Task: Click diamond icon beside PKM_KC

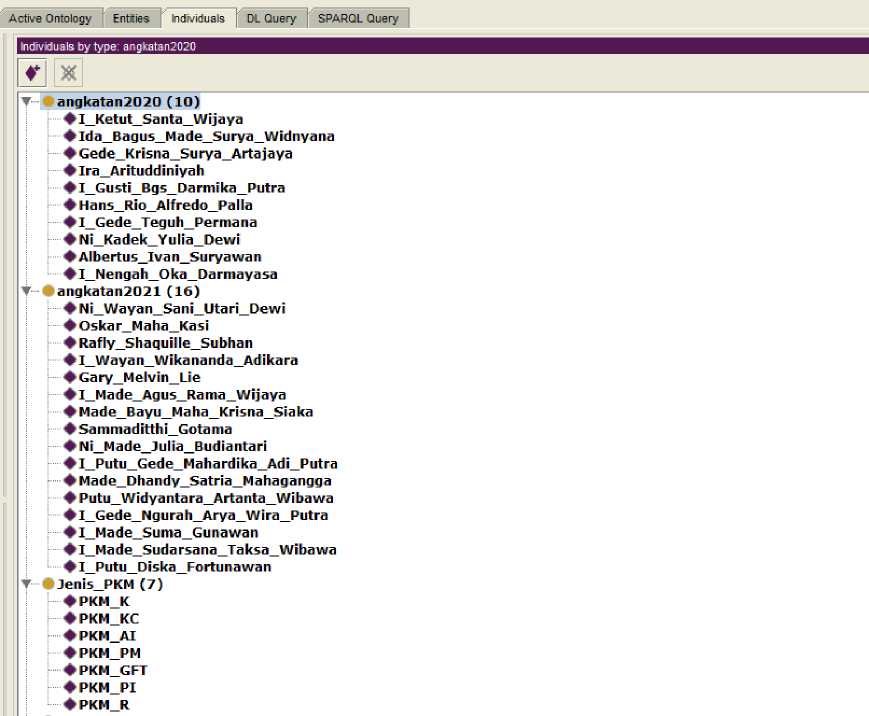Action: tap(70, 619)
